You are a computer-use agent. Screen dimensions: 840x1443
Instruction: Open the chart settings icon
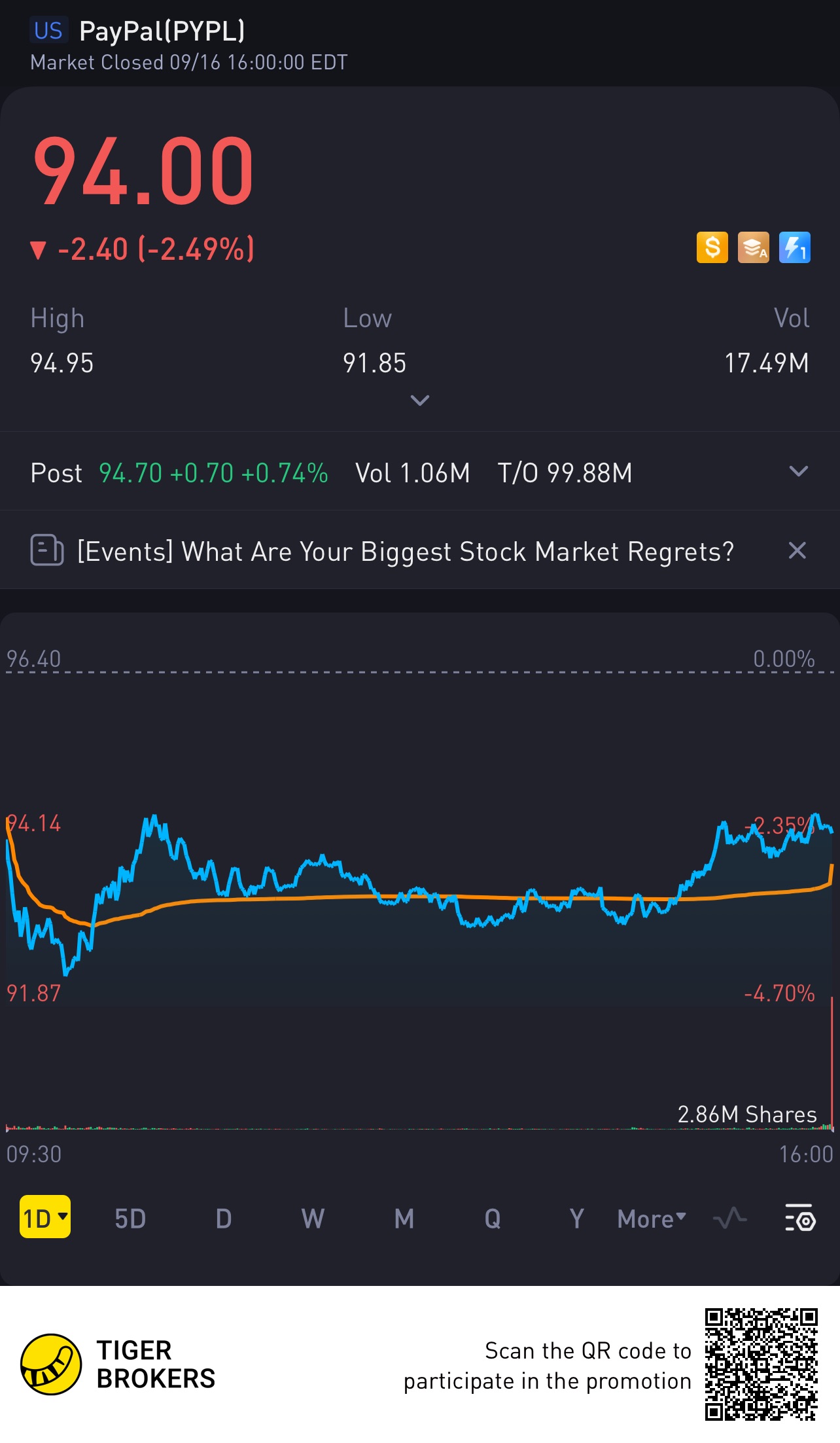pyautogui.click(x=799, y=1218)
